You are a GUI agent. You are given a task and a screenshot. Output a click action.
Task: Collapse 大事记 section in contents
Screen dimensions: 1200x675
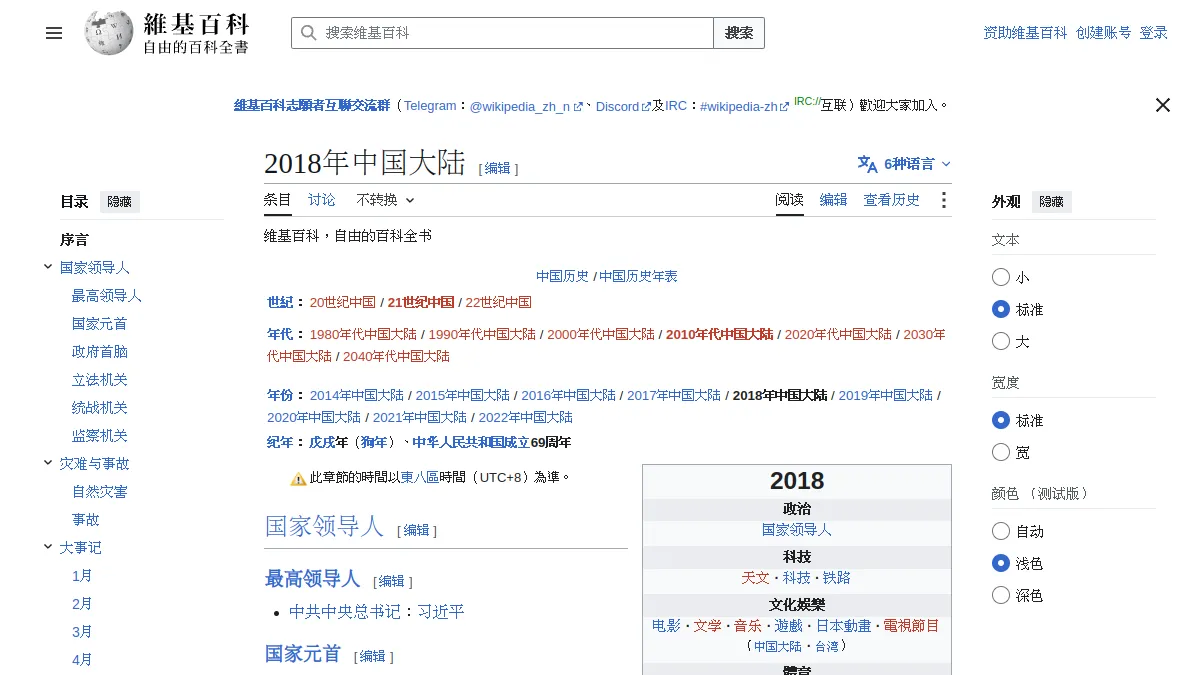[x=48, y=547]
